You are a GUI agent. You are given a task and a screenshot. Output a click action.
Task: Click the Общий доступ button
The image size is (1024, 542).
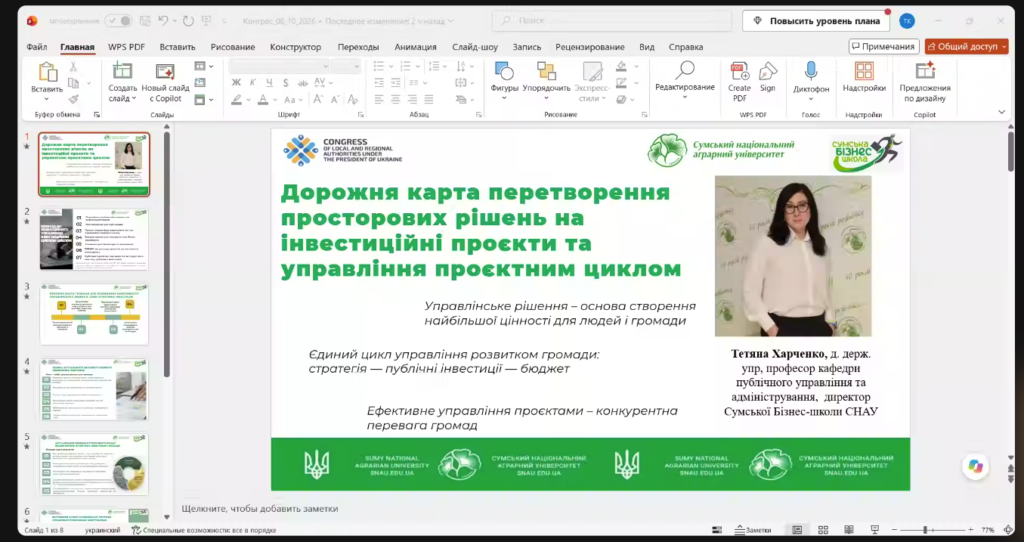pos(967,46)
